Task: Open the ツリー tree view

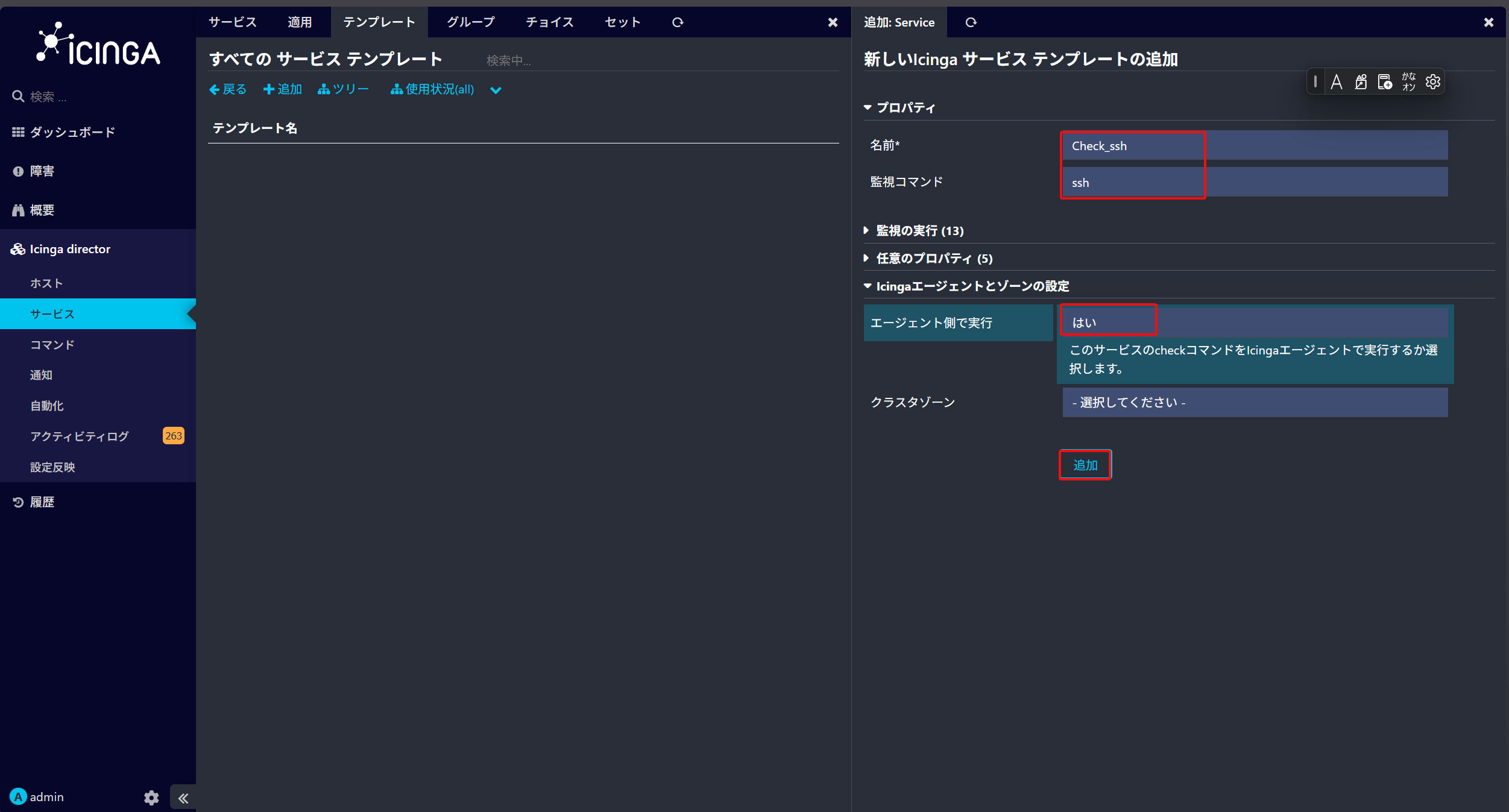Action: click(343, 89)
